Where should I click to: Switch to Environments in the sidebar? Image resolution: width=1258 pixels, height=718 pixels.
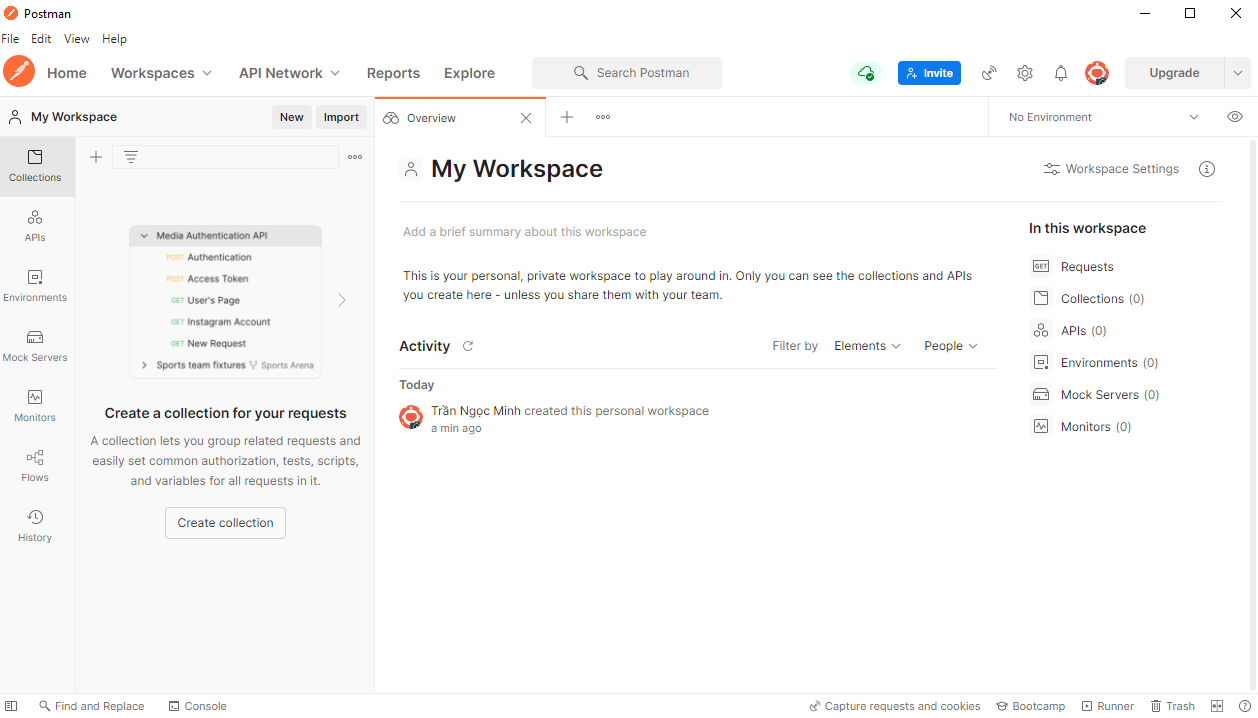coord(35,287)
